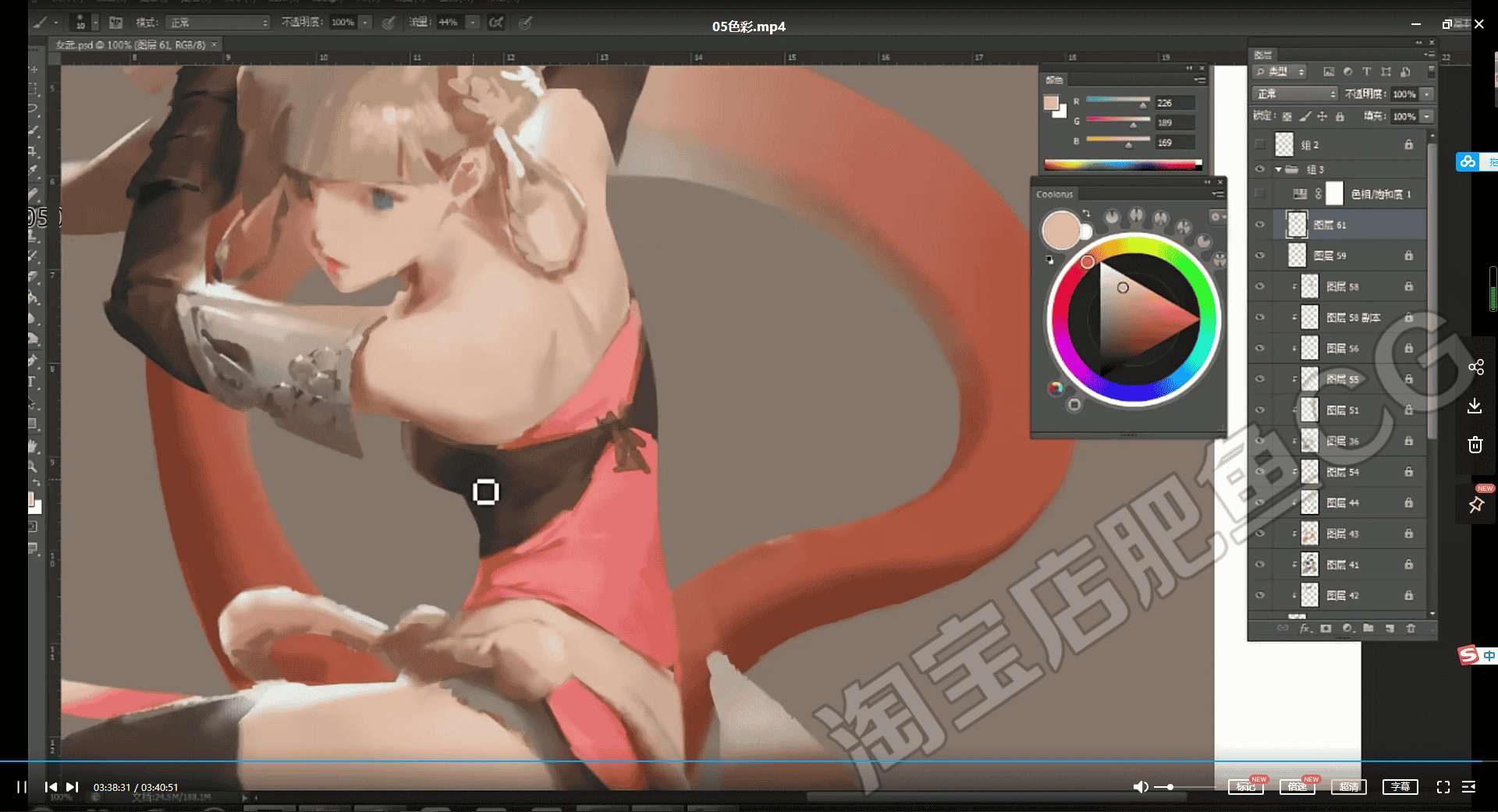
Task: Open the Layers panel flyout menu
Action: click(1429, 55)
